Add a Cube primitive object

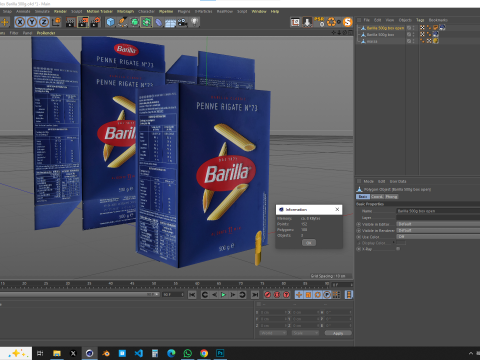pyautogui.click(x=110, y=22)
